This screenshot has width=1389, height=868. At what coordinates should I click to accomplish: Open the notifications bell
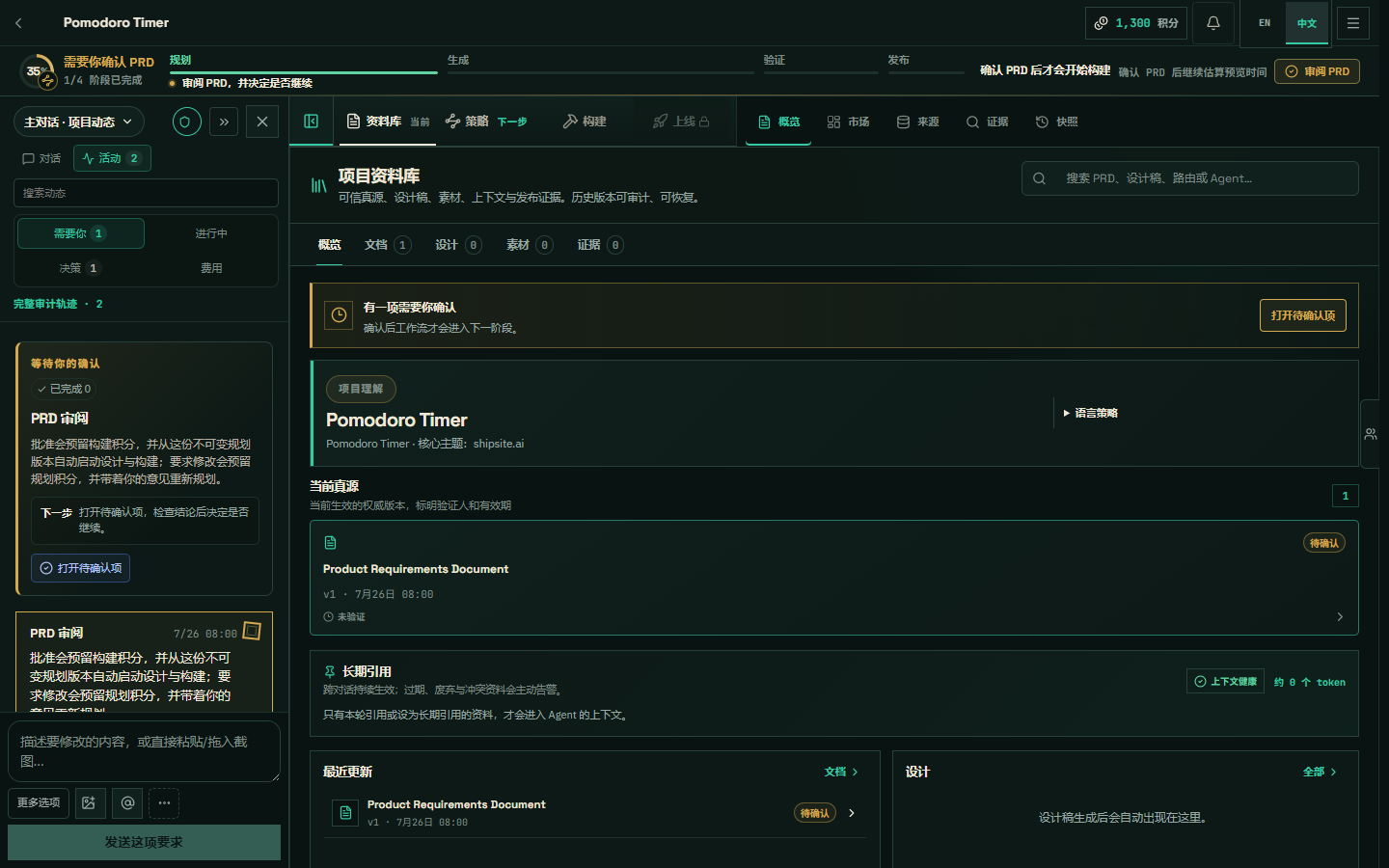(1213, 22)
